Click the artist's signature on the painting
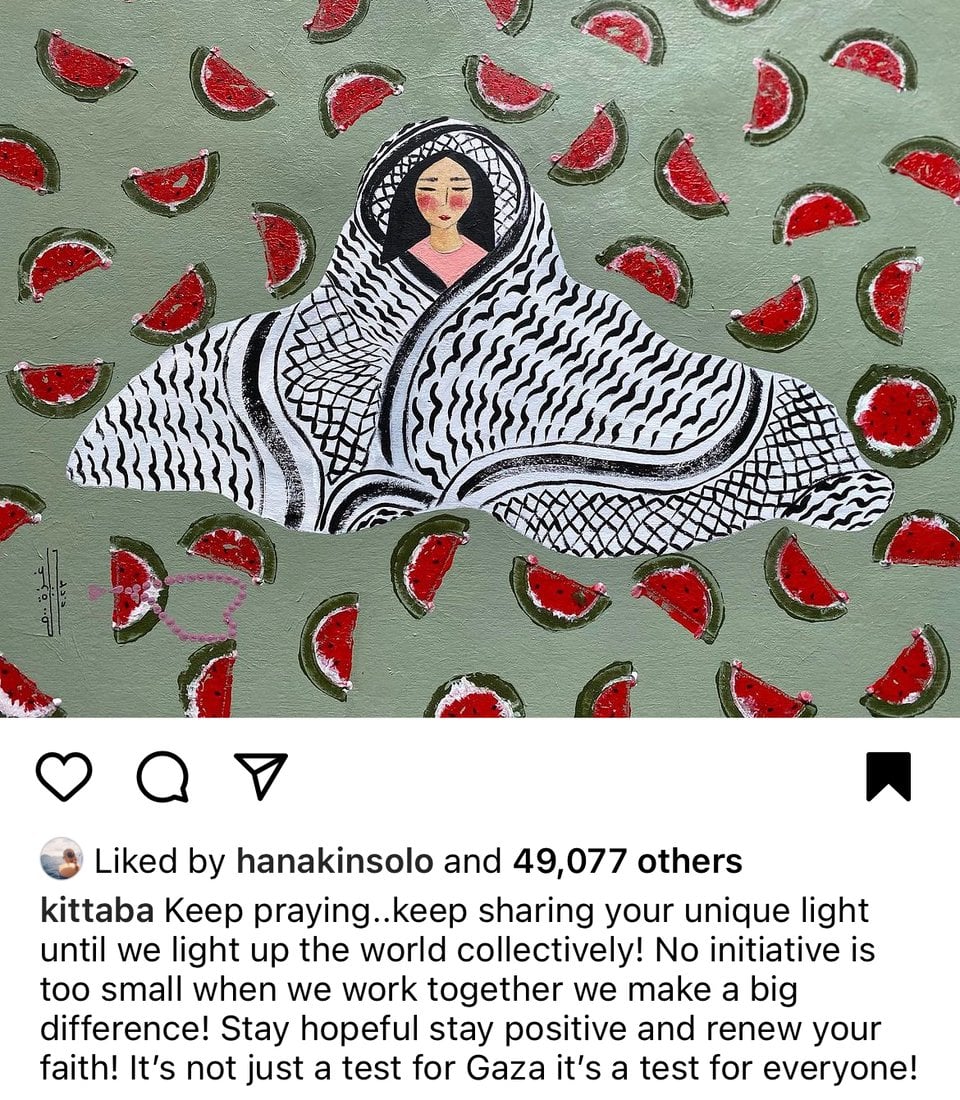The width and height of the screenshot is (960, 1100). tap(47, 591)
